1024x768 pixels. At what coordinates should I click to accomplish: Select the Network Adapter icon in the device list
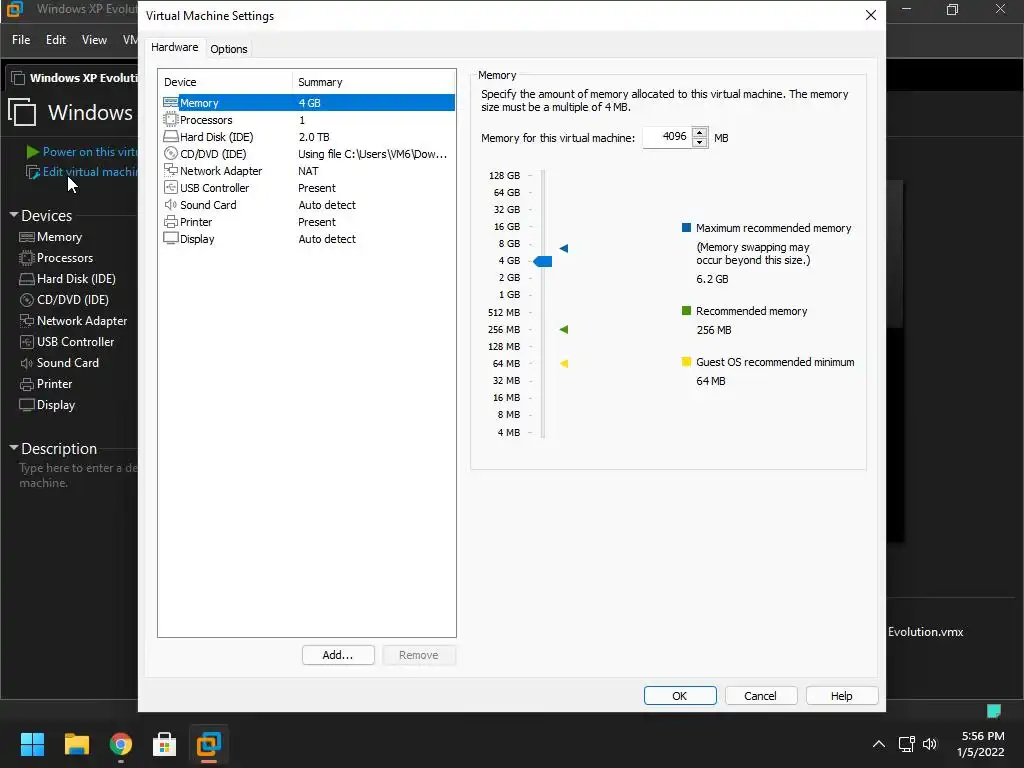tap(170, 170)
